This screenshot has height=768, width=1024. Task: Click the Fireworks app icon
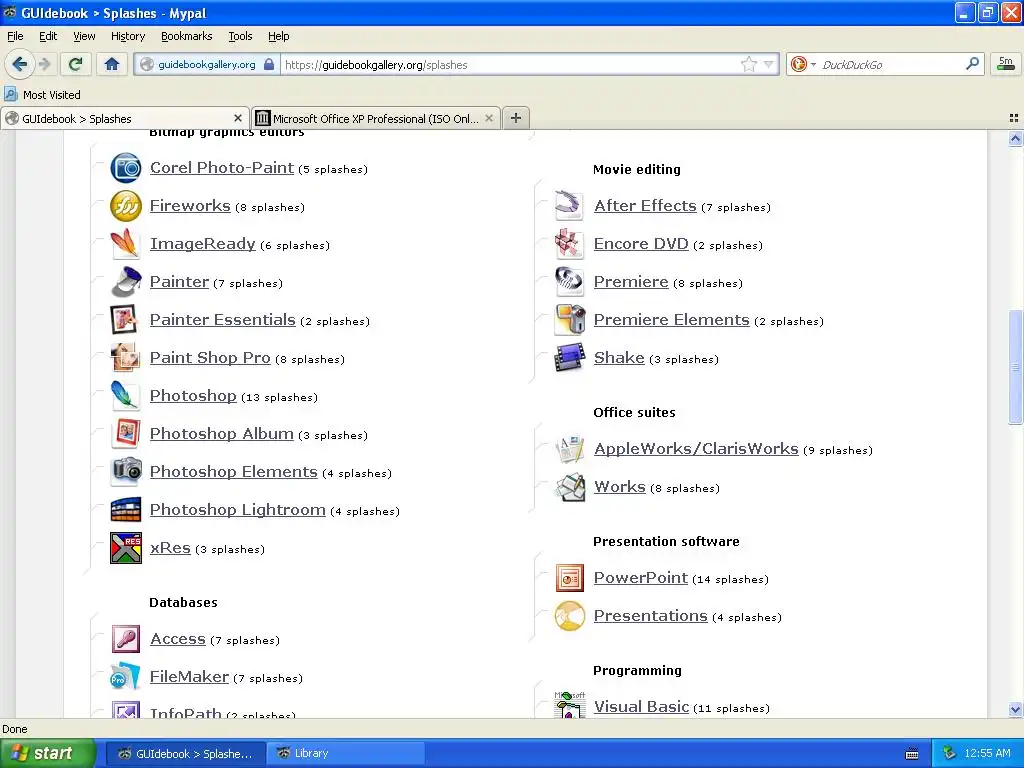(125, 206)
